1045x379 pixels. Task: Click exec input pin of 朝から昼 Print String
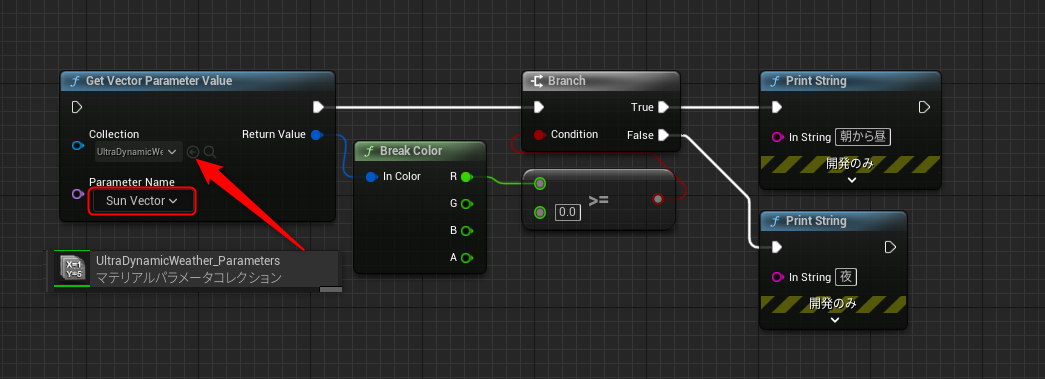[x=776, y=107]
